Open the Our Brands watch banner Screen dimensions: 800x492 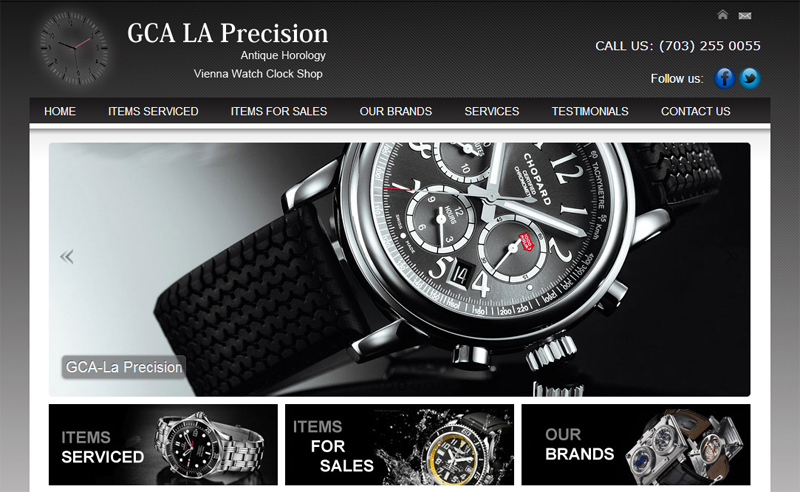[636, 445]
